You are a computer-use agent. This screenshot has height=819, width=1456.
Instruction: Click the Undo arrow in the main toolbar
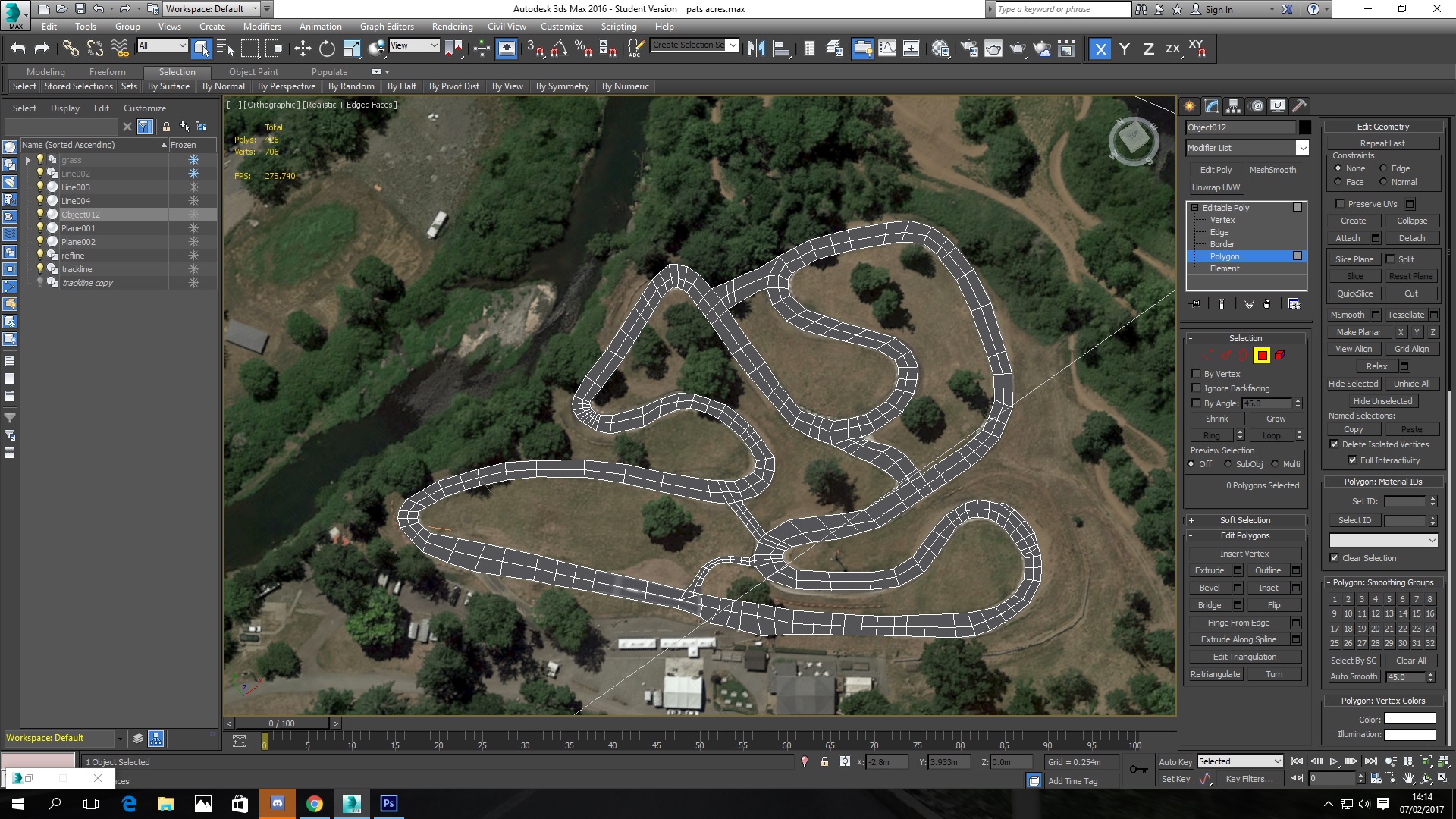click(18, 49)
